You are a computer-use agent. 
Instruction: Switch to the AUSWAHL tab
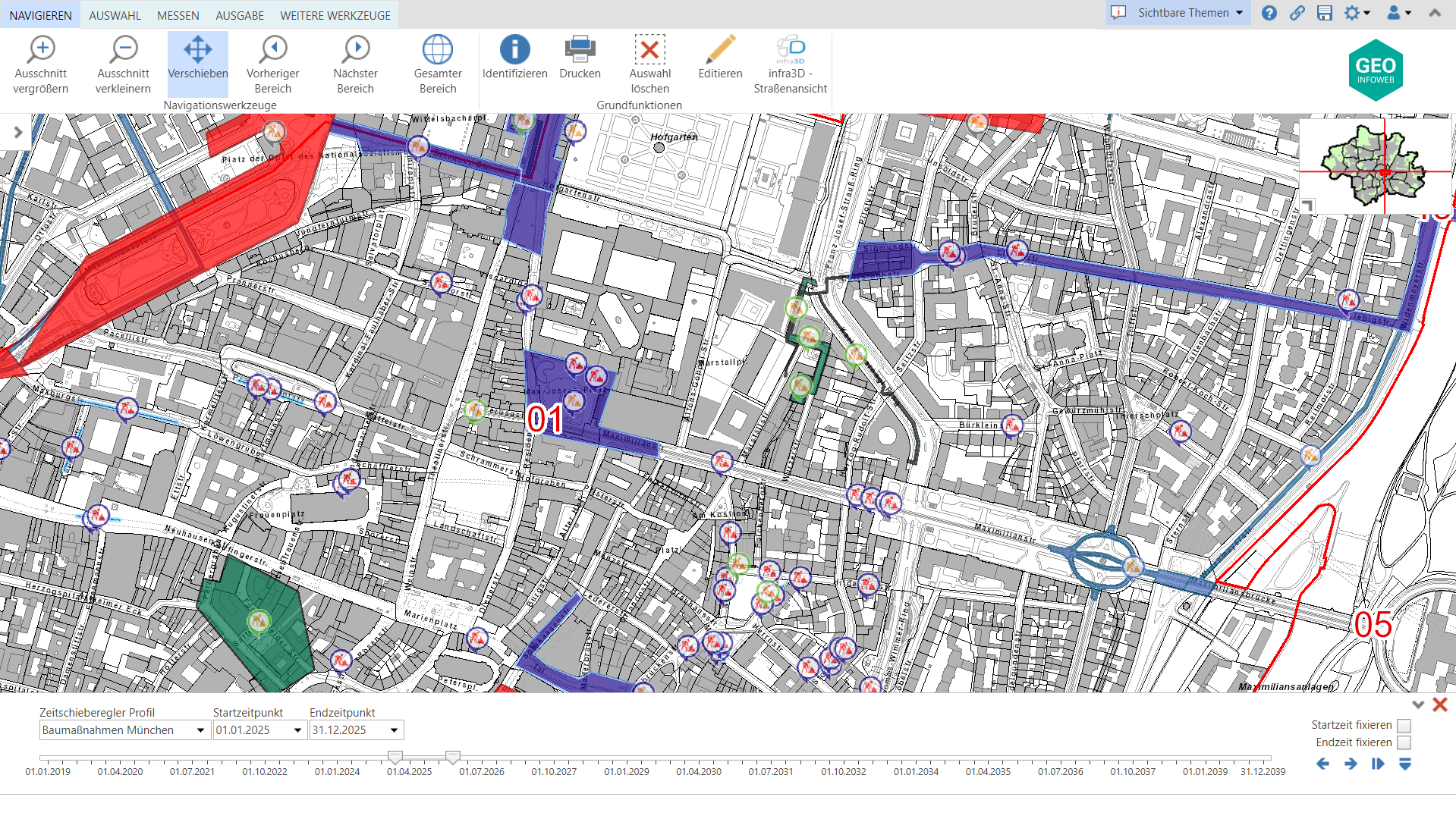[115, 15]
